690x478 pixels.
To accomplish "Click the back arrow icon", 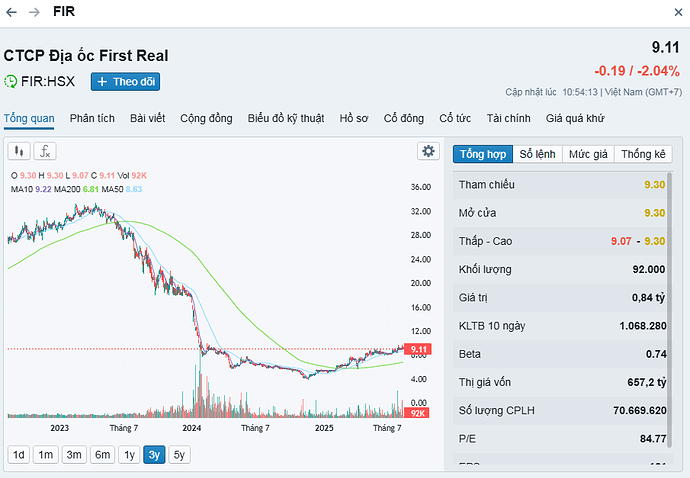I will (x=12, y=11).
